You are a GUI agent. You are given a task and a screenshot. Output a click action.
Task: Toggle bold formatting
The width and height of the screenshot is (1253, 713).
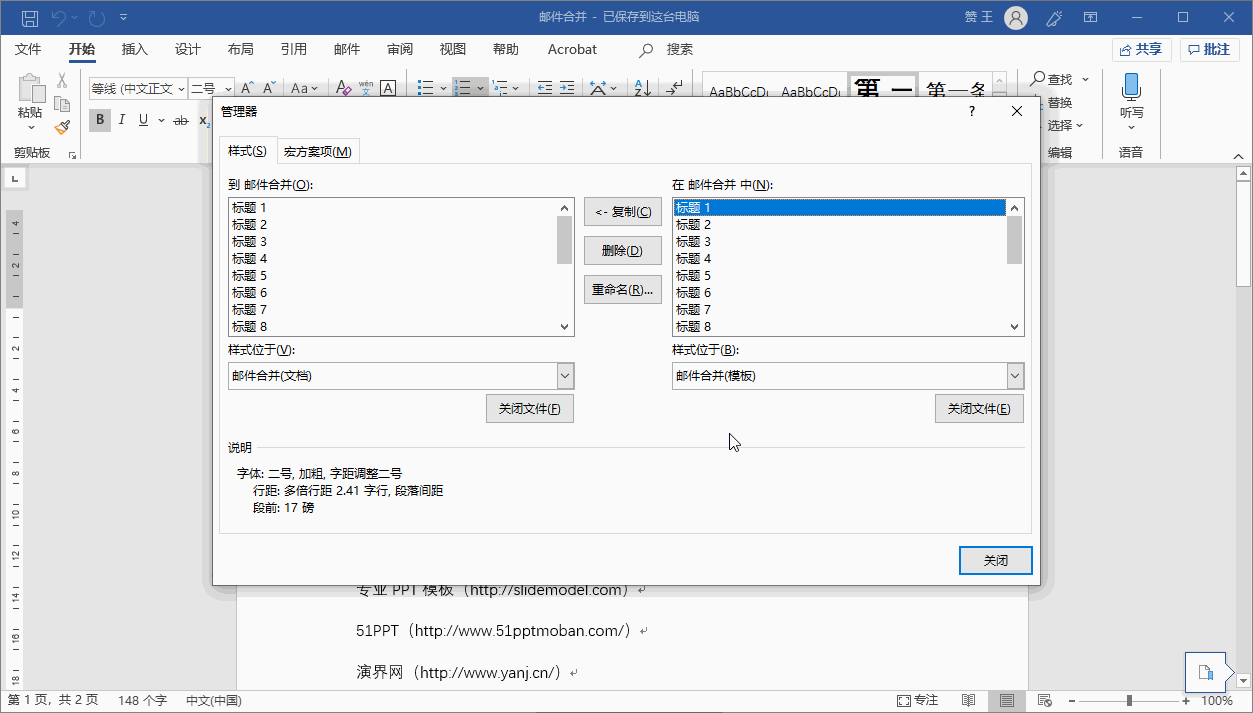99,120
